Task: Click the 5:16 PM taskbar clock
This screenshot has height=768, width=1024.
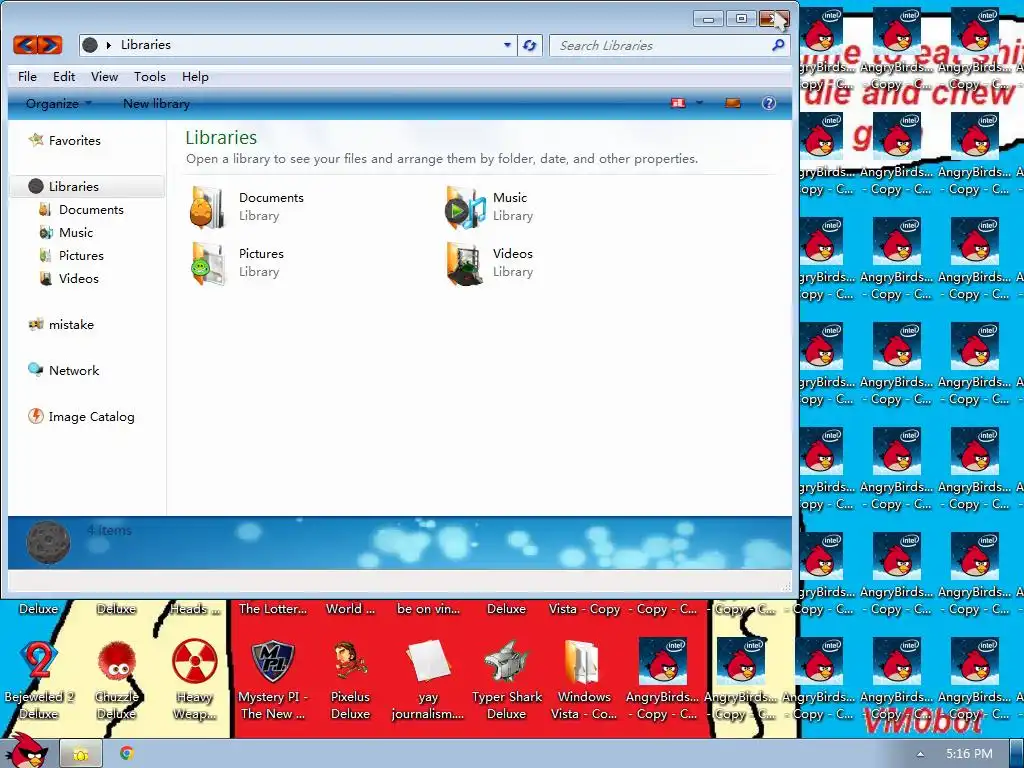Action: coord(969,754)
